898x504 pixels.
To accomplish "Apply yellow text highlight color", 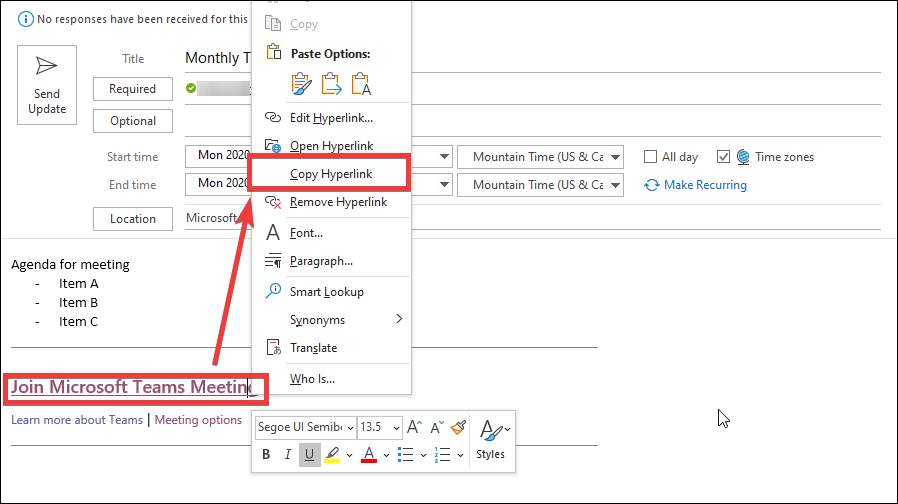I will [332, 455].
